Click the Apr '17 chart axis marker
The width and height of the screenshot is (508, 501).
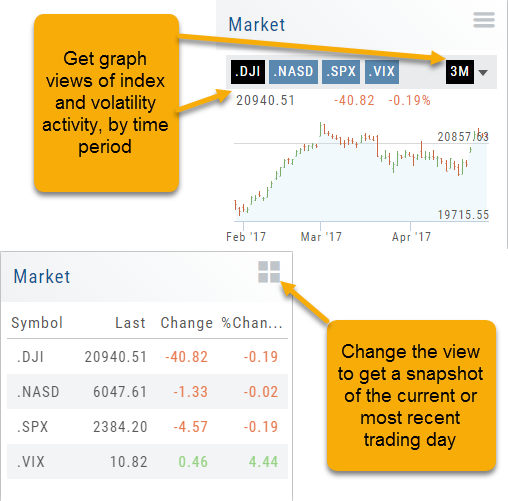411,237
